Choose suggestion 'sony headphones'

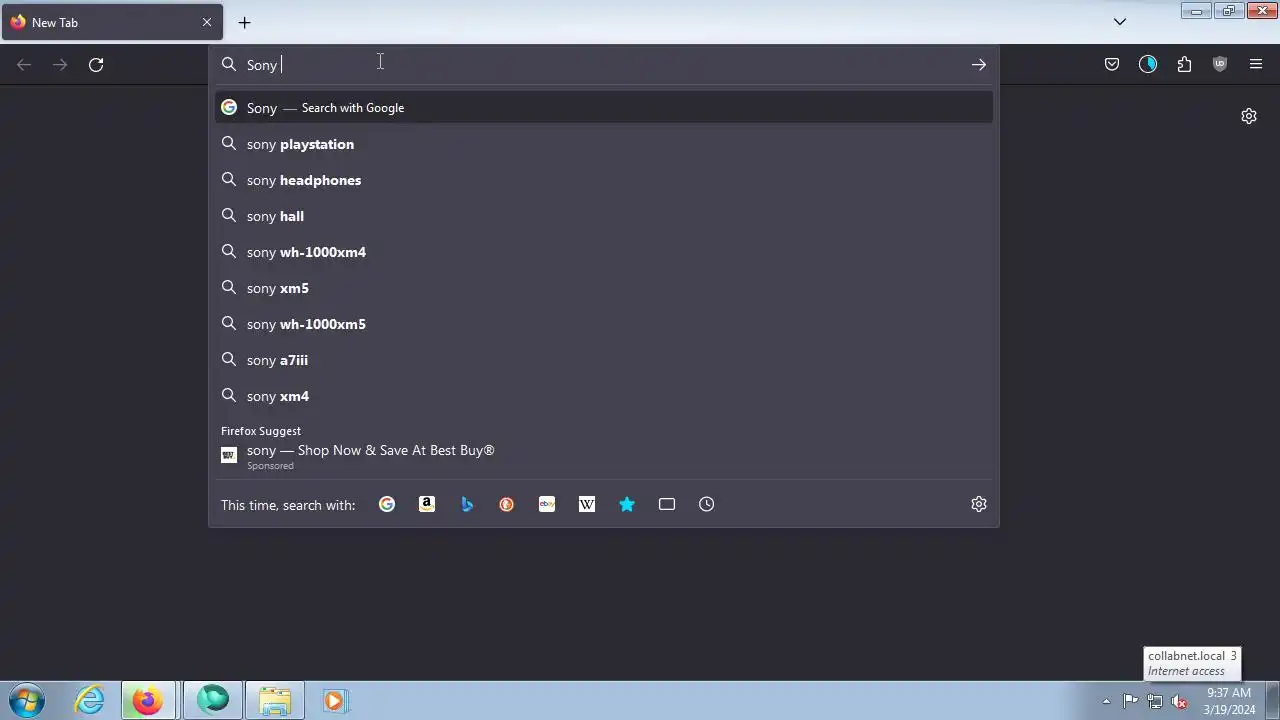[604, 180]
